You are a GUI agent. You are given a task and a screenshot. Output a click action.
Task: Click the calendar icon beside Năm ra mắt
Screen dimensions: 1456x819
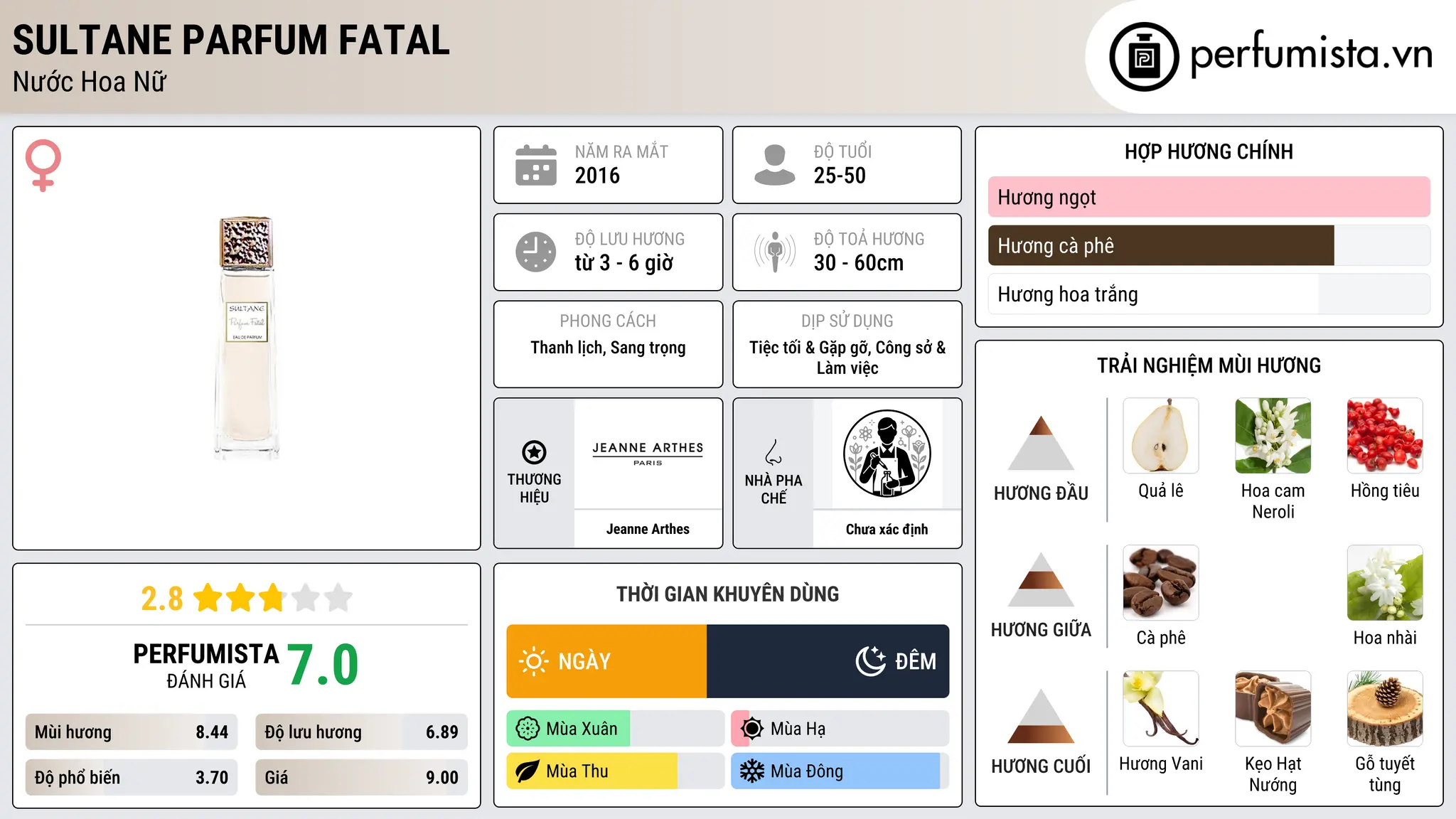pyautogui.click(x=536, y=165)
